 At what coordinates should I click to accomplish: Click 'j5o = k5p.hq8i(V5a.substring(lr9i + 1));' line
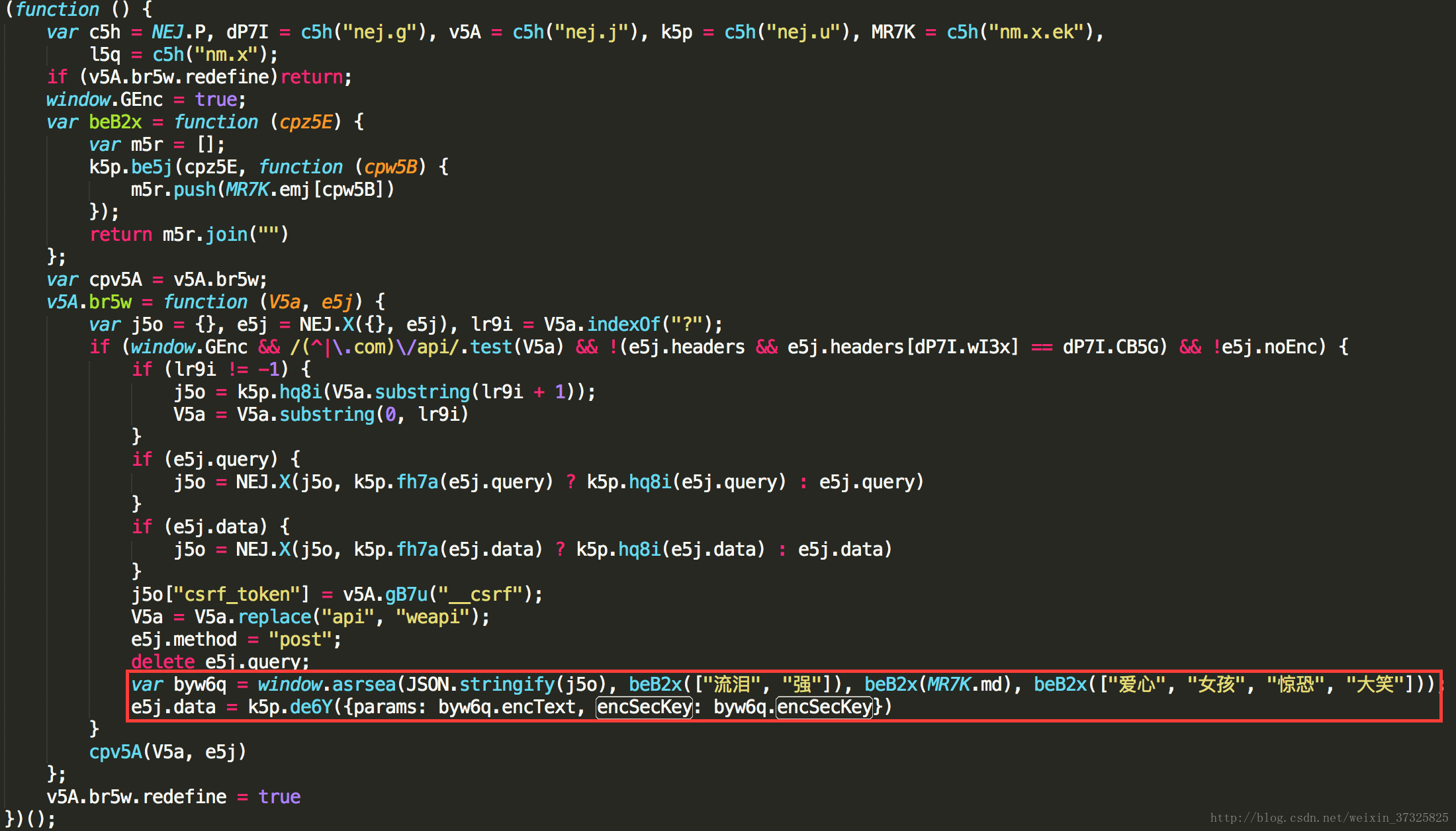click(x=385, y=392)
